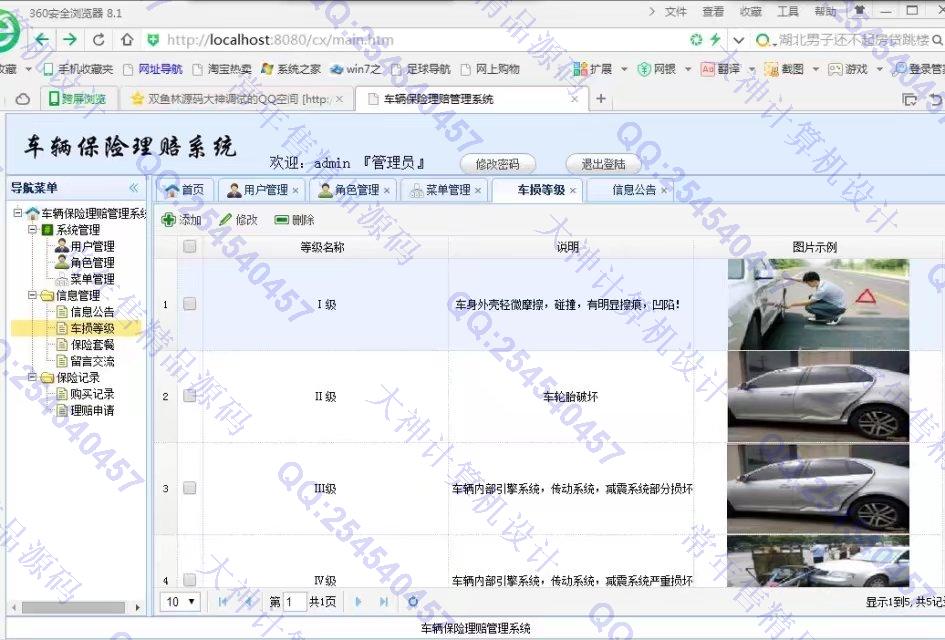Screen dimensions: 945x640
Task: Click the nav panel horizontal scrollbar
Action: click(x=74, y=607)
